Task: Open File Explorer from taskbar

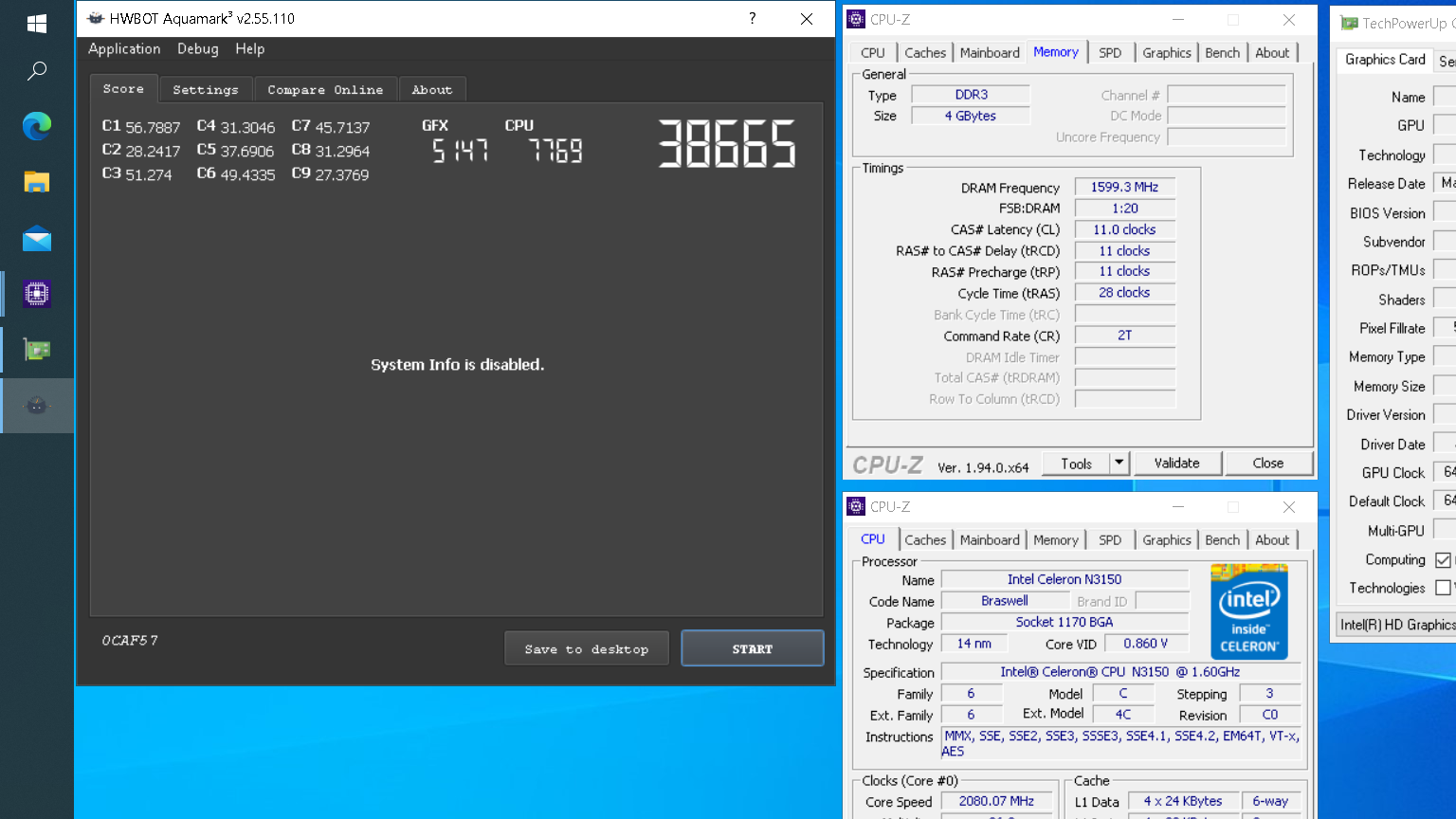Action: click(x=37, y=182)
